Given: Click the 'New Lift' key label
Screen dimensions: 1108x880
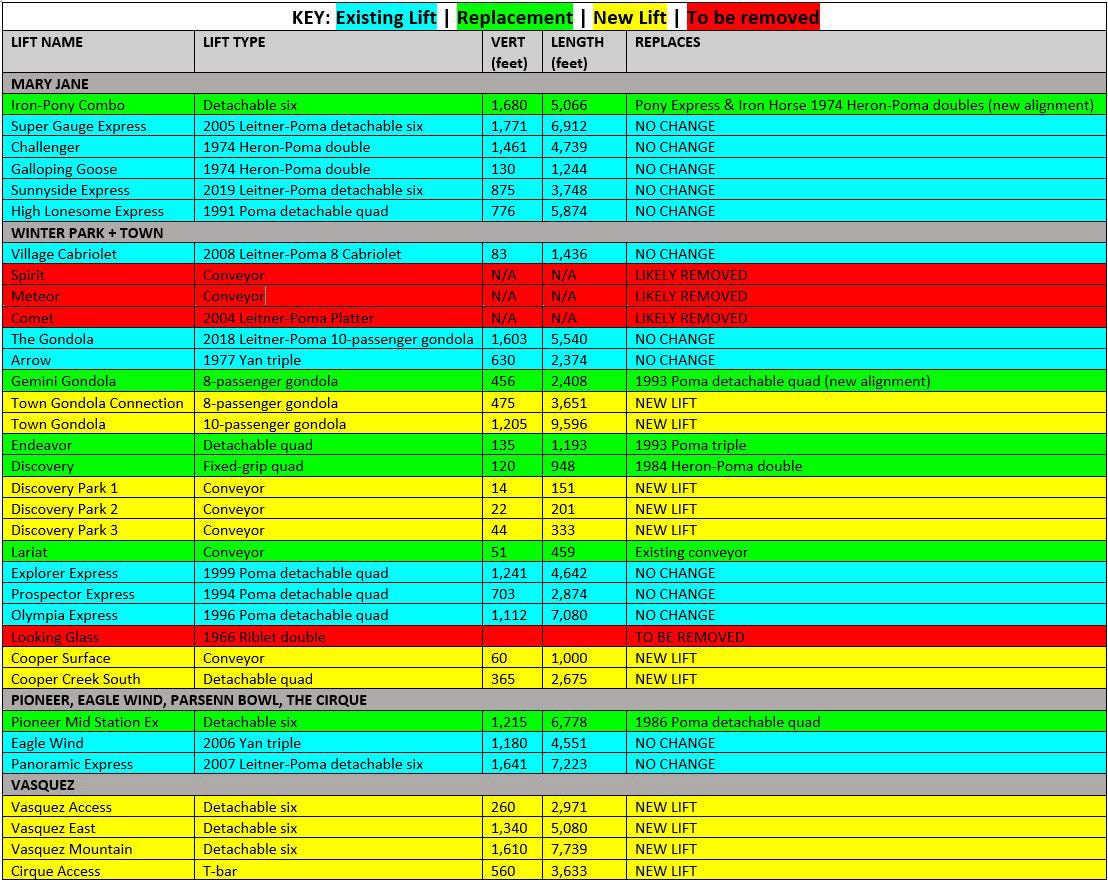Looking at the screenshot, I should [x=630, y=17].
